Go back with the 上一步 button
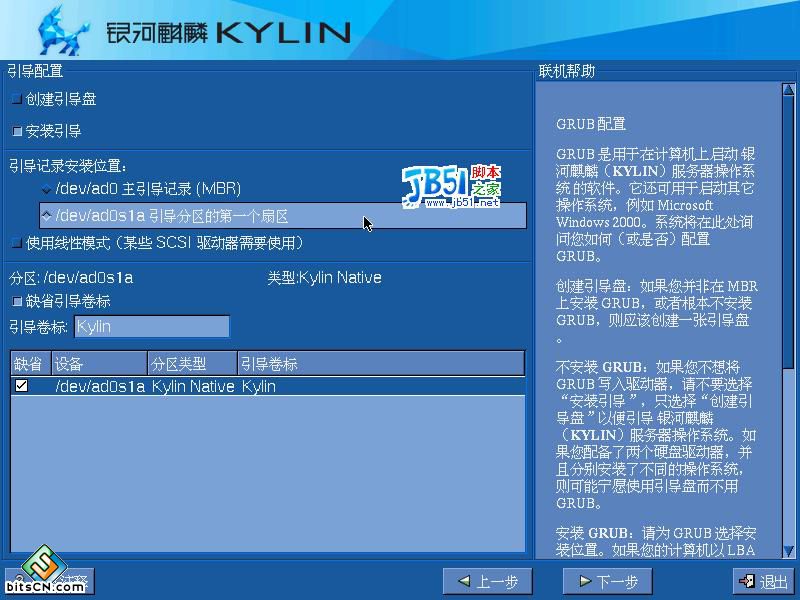This screenshot has width=800, height=600. [487, 581]
